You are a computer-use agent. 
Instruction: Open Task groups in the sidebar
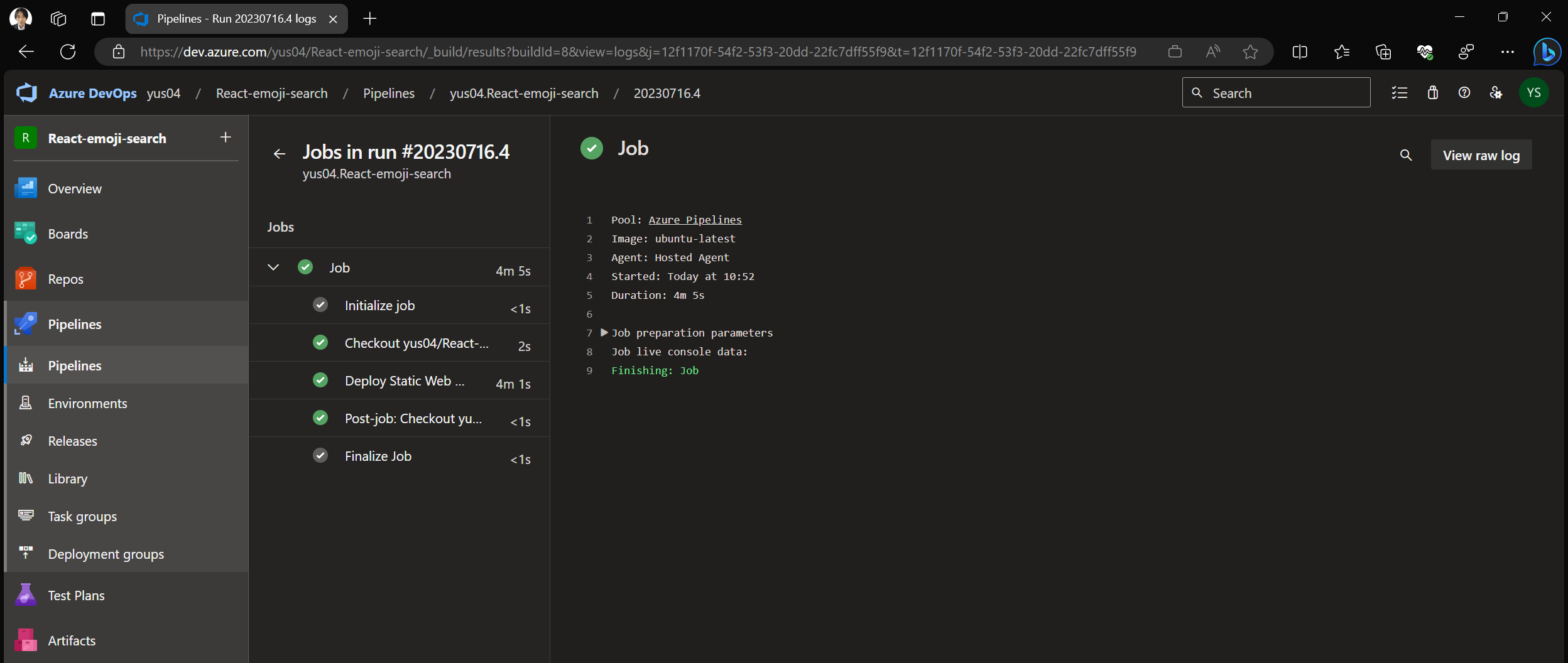coord(126,516)
